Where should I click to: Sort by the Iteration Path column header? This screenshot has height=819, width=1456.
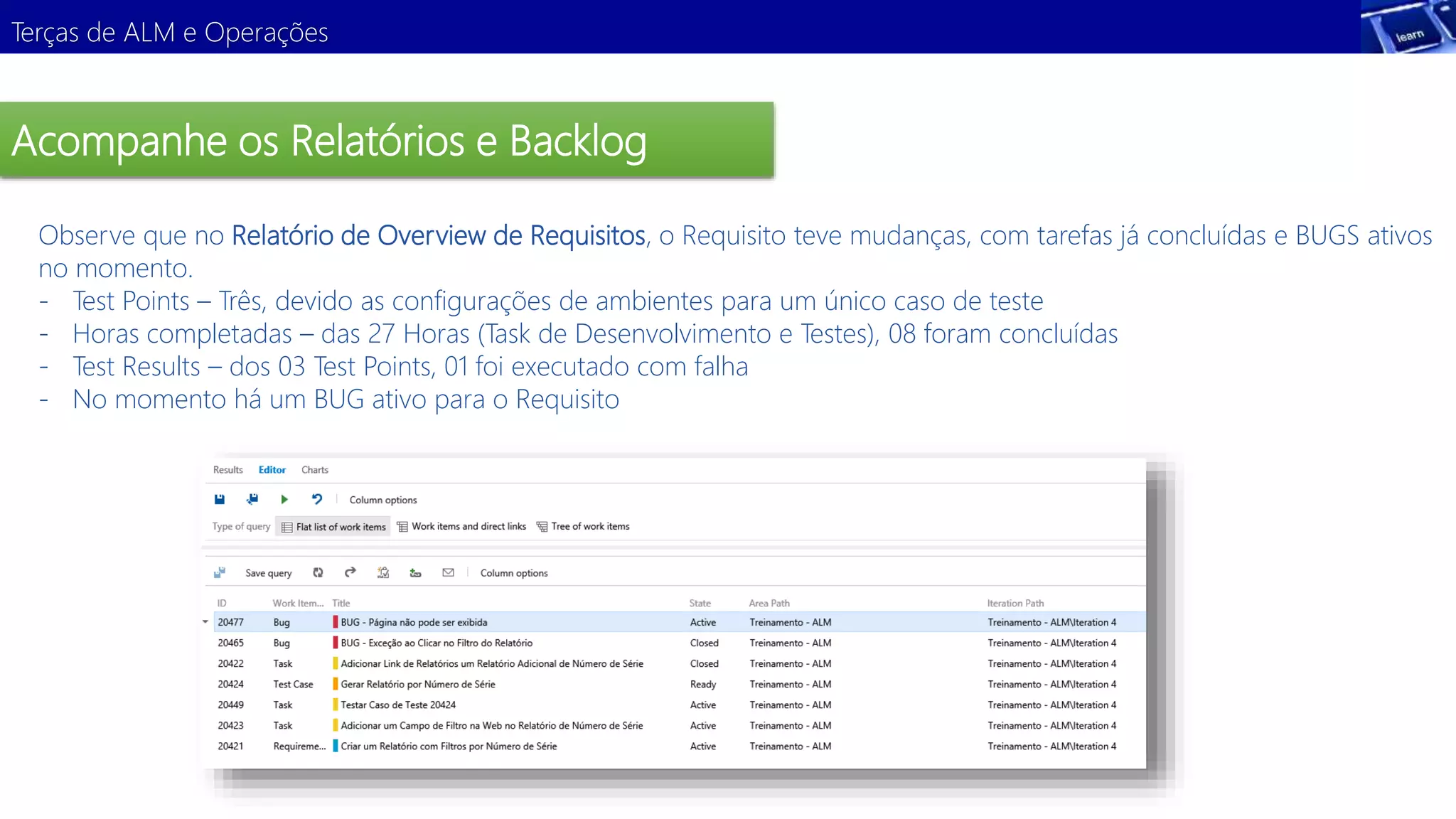[x=1015, y=603]
